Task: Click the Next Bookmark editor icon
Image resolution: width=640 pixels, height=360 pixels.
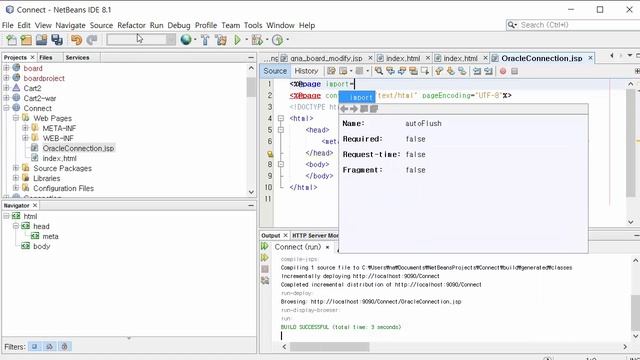Action: 451,71
